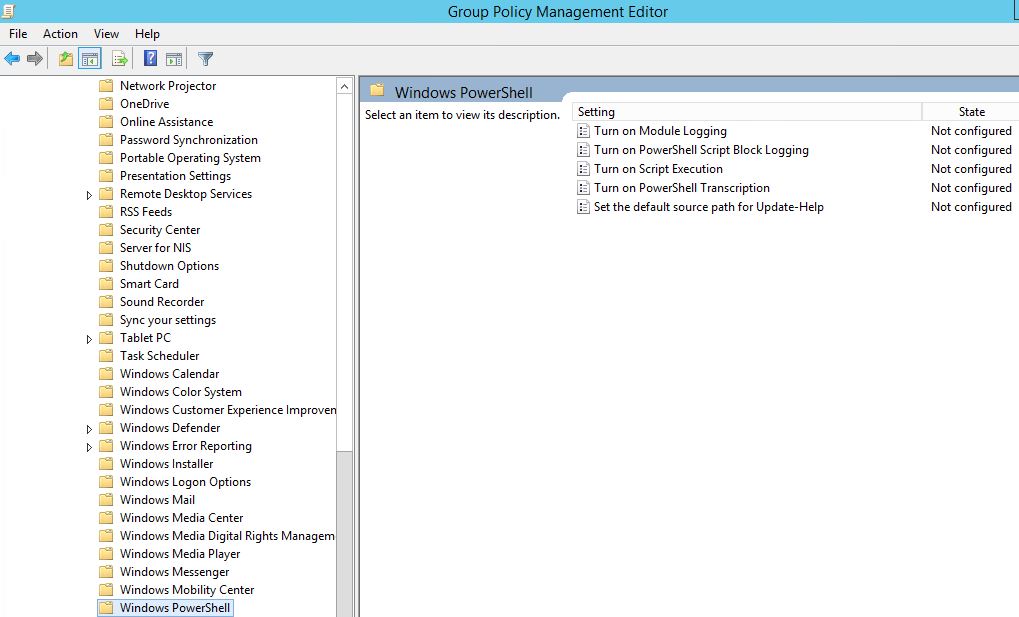The image size is (1019, 617).
Task: Select Presentation Settings in the tree
Action: pos(175,176)
